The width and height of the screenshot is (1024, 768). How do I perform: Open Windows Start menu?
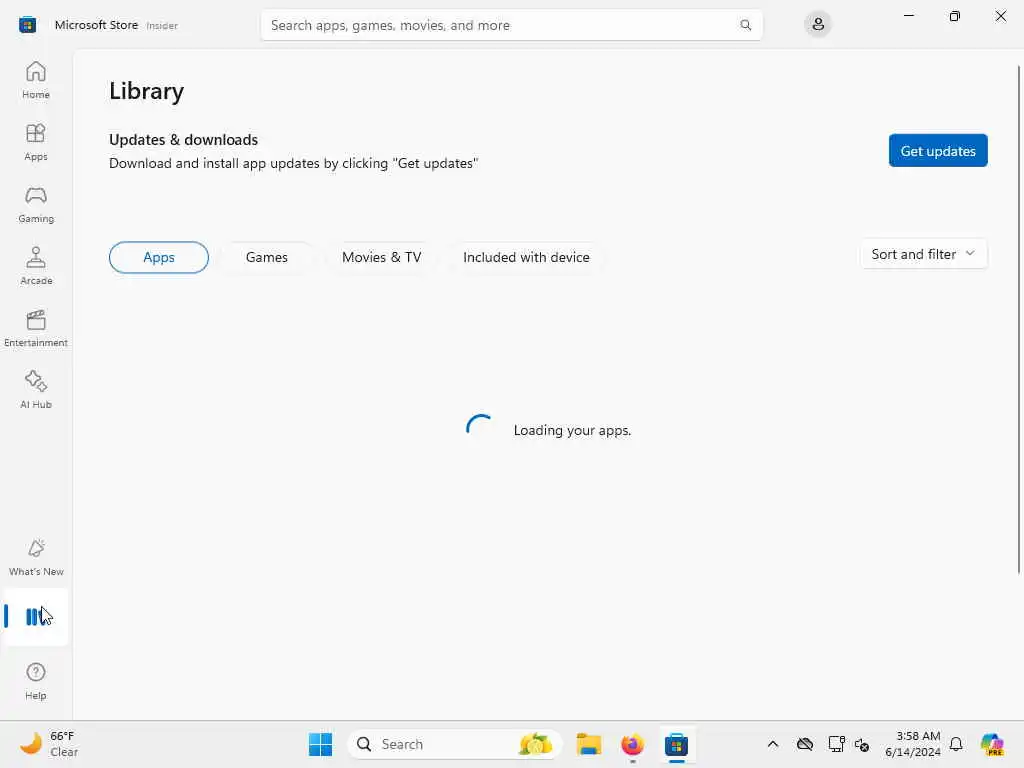(x=320, y=744)
